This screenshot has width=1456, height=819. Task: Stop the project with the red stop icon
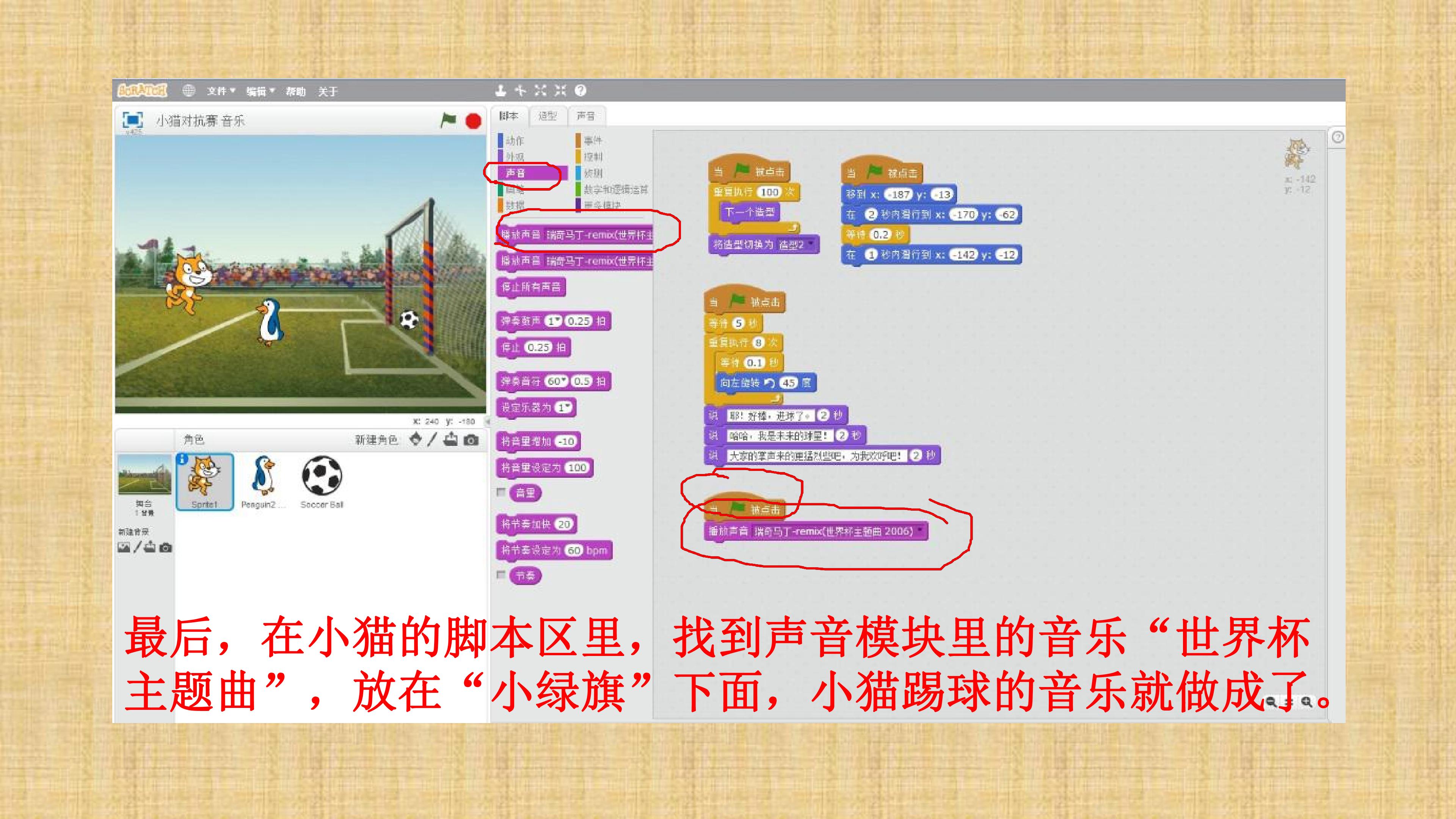(x=473, y=121)
